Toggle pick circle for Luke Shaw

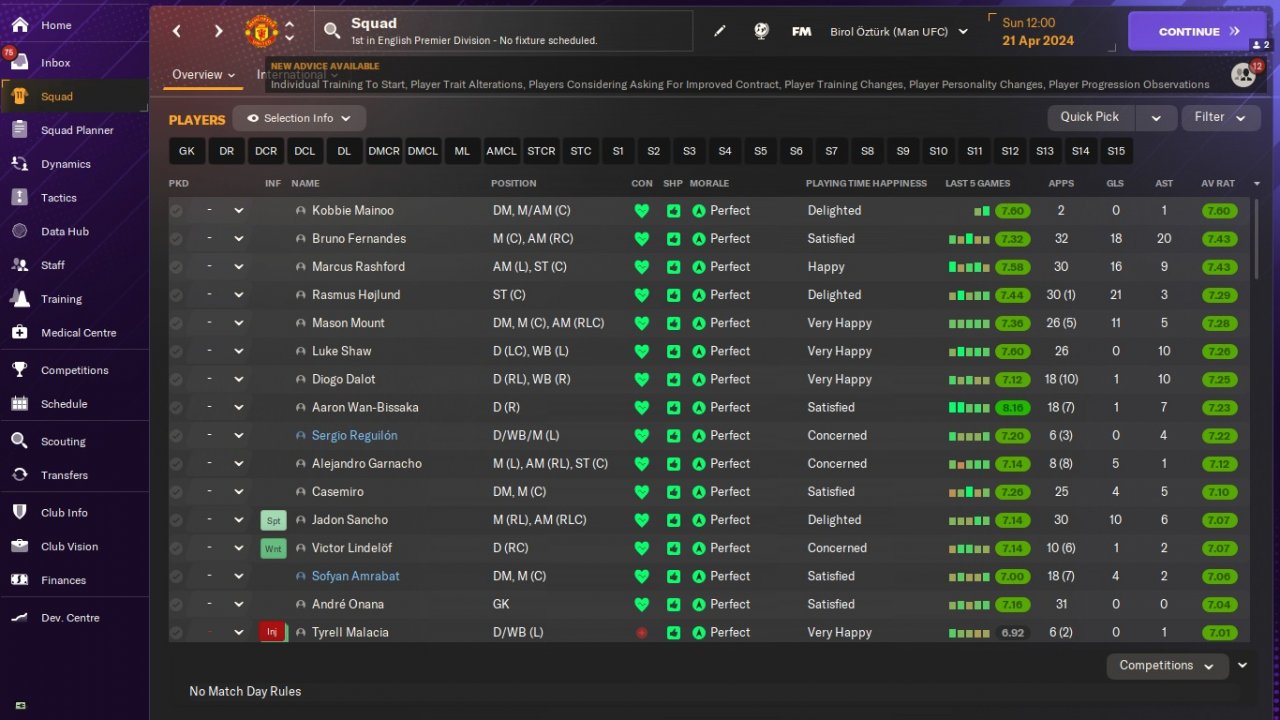[177, 351]
